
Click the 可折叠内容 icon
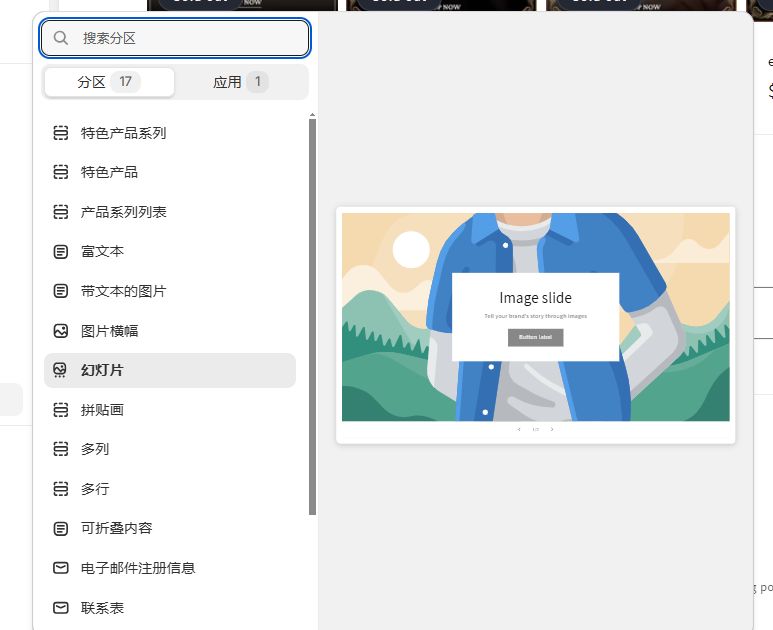point(61,528)
